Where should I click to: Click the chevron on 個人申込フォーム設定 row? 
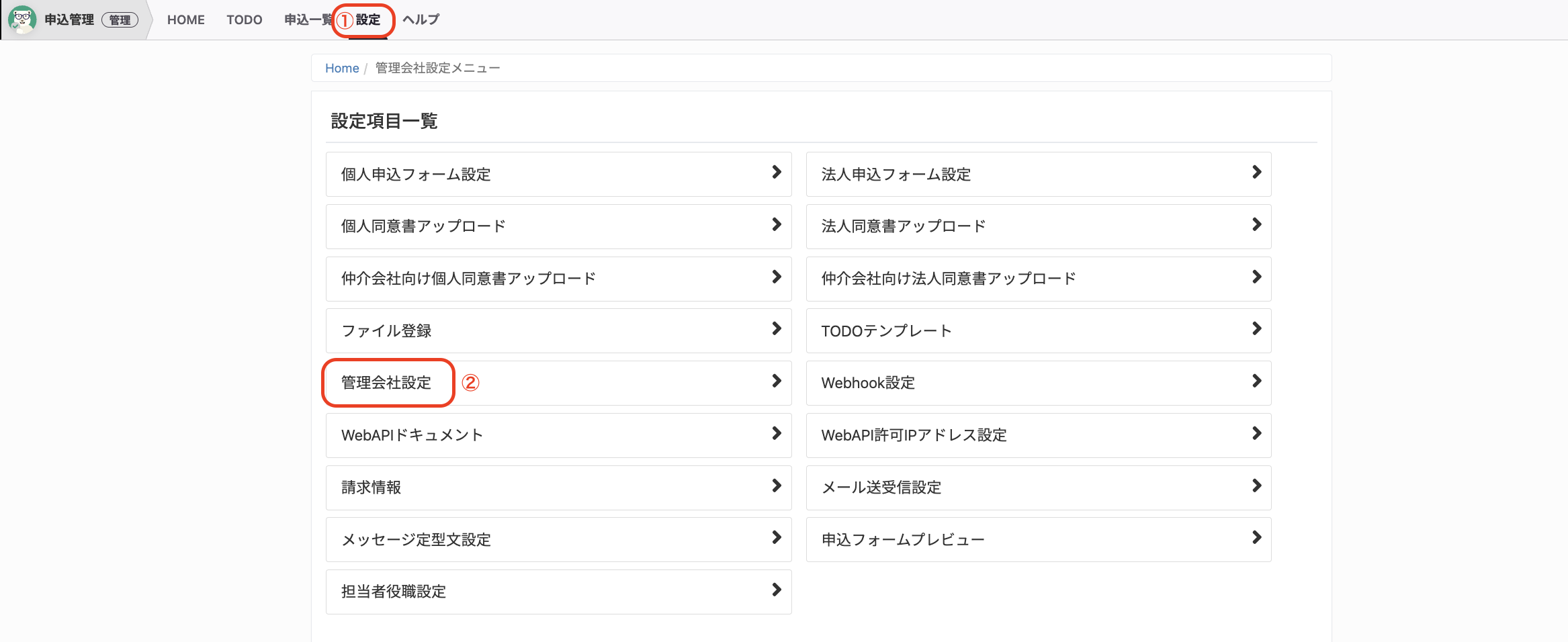click(777, 173)
